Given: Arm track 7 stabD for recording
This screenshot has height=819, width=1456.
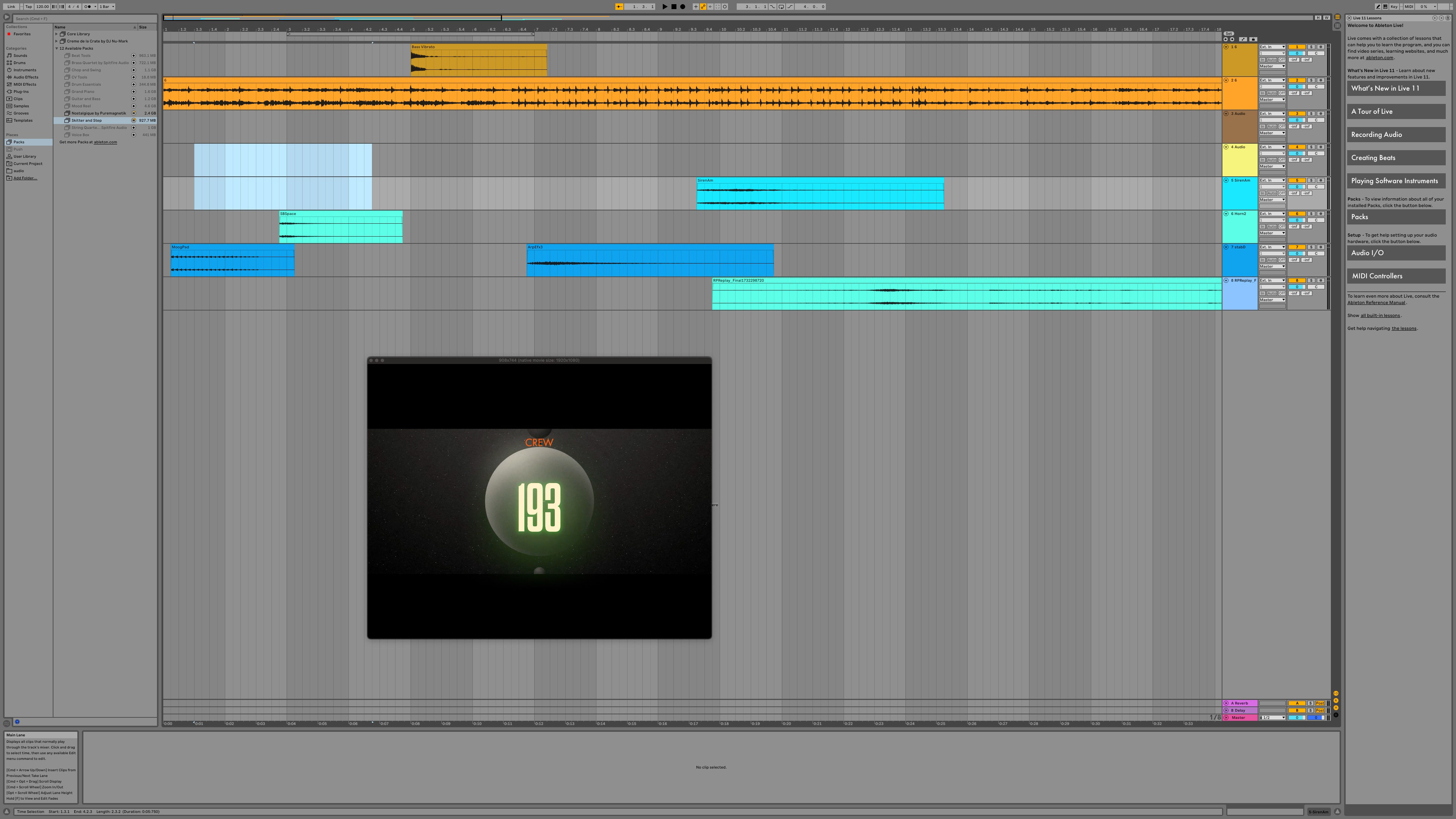Looking at the screenshot, I should tap(1320, 247).
